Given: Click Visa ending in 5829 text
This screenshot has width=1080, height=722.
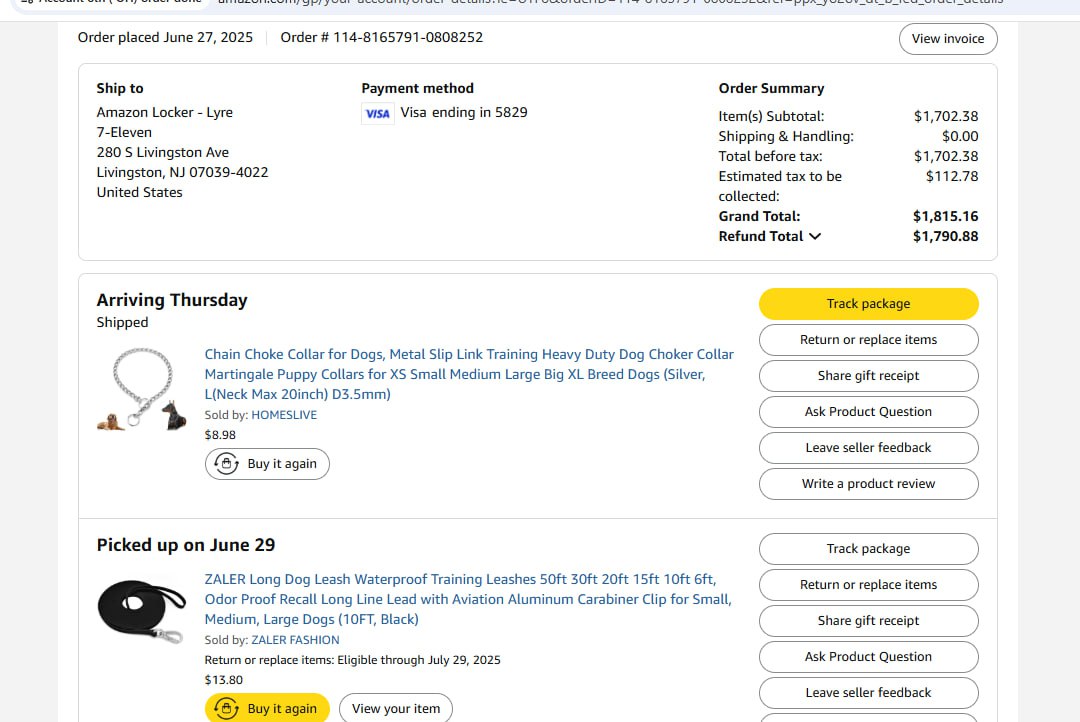Looking at the screenshot, I should pyautogui.click(x=464, y=112).
